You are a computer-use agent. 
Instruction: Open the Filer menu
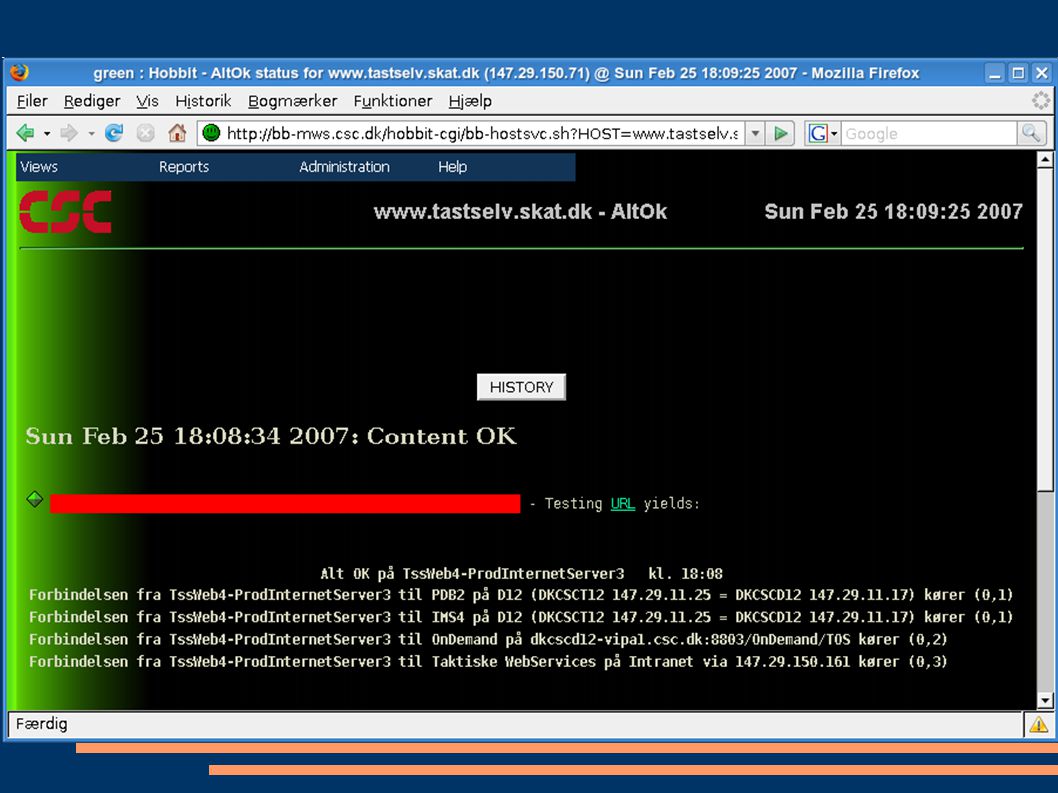(32, 101)
